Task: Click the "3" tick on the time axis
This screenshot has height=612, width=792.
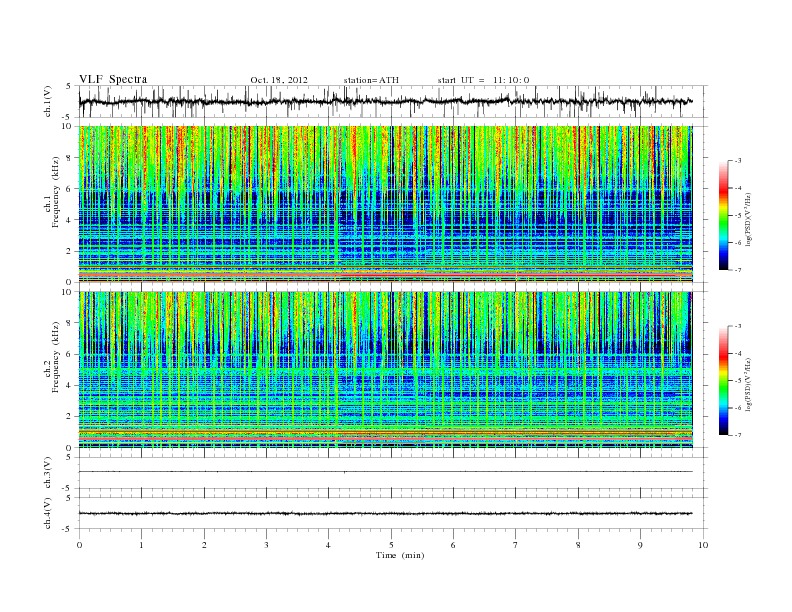Action: click(266, 545)
